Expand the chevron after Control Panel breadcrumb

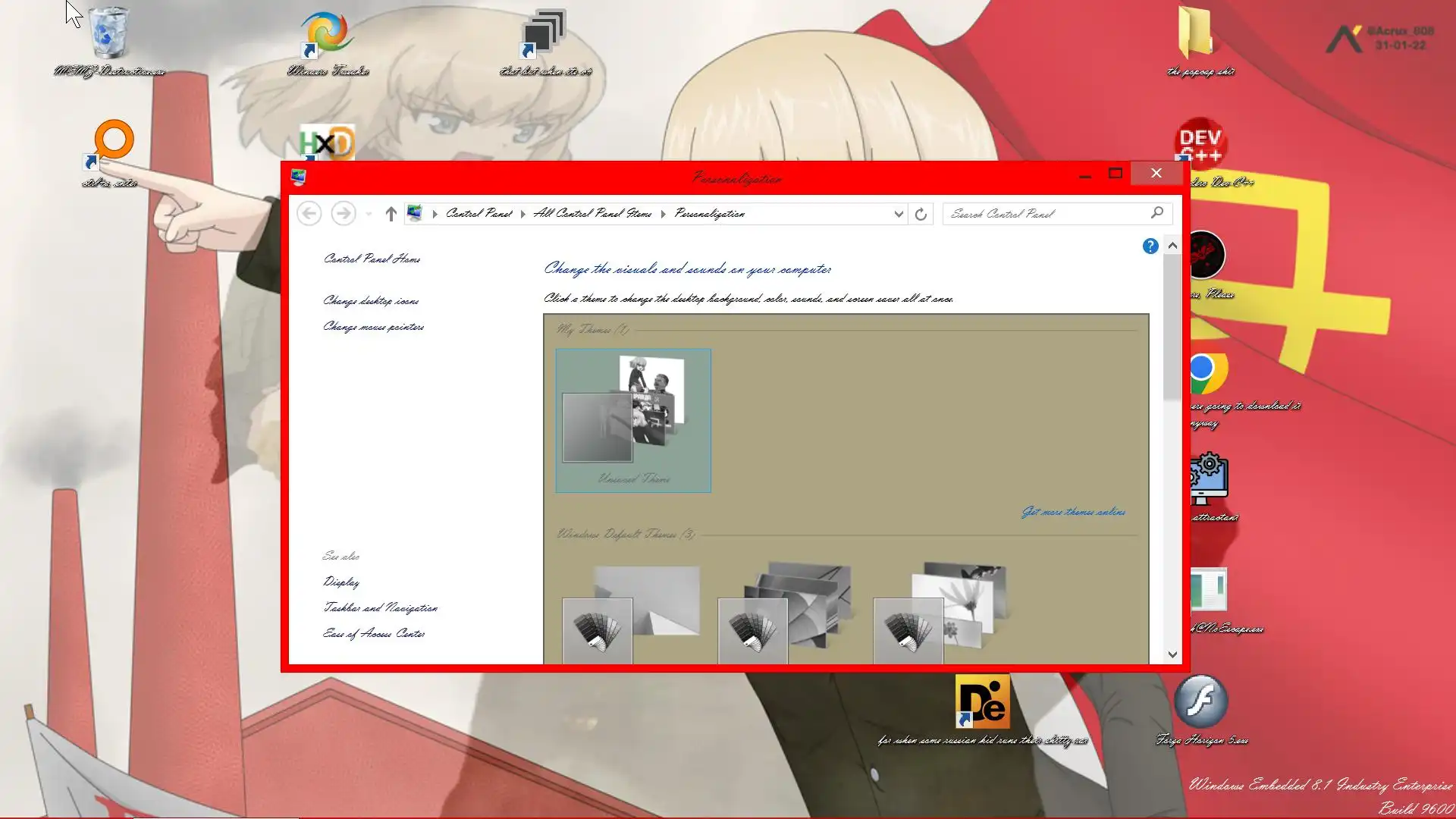point(523,215)
